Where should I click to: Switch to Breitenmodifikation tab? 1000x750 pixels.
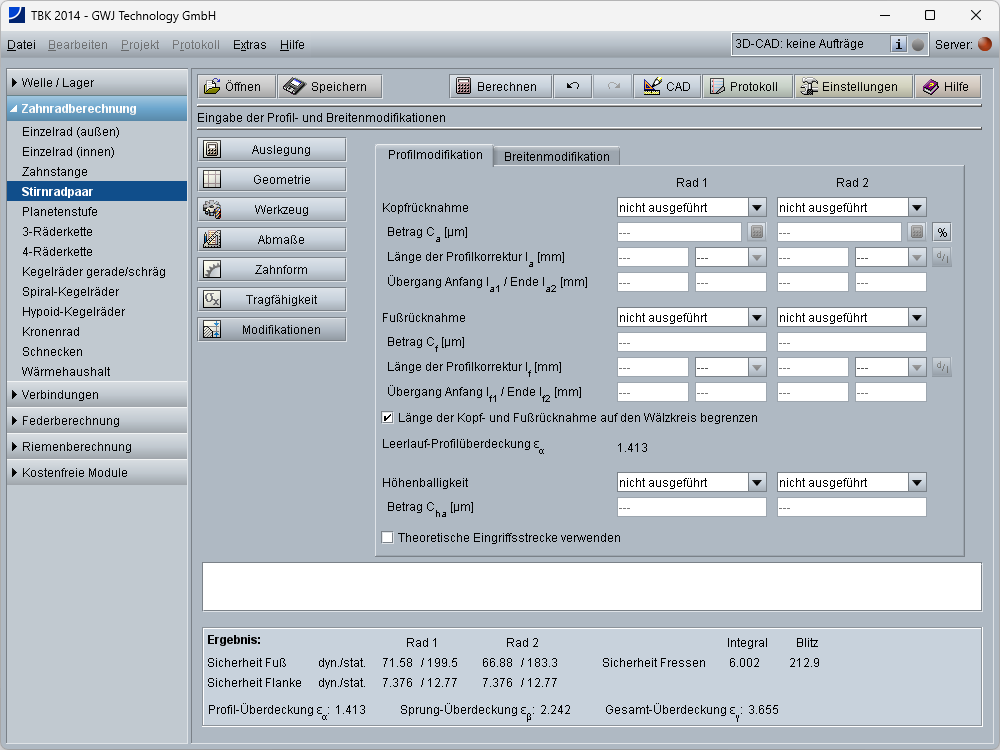pyautogui.click(x=556, y=157)
